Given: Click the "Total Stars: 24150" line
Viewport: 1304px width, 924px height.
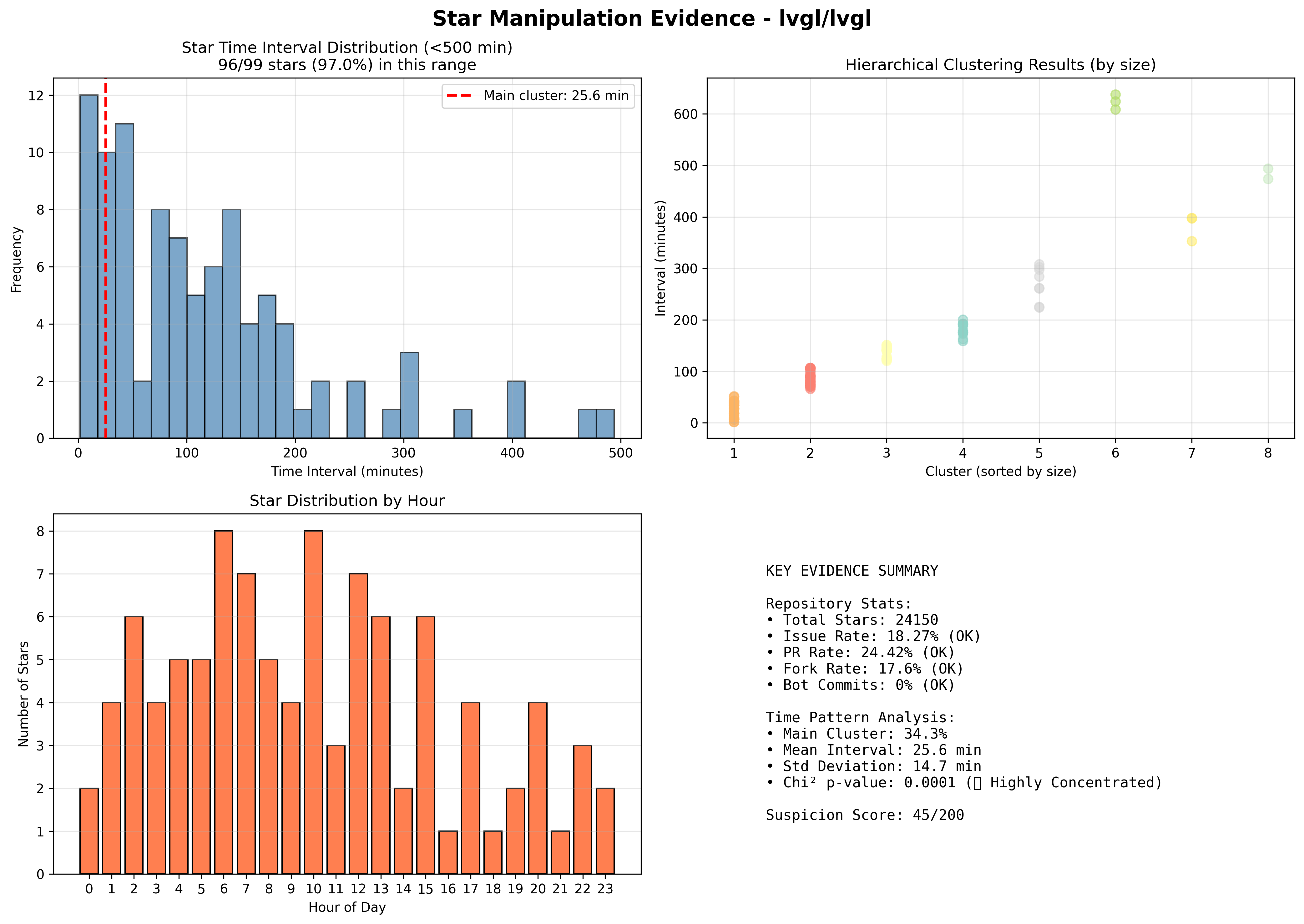Looking at the screenshot, I should 852,620.
